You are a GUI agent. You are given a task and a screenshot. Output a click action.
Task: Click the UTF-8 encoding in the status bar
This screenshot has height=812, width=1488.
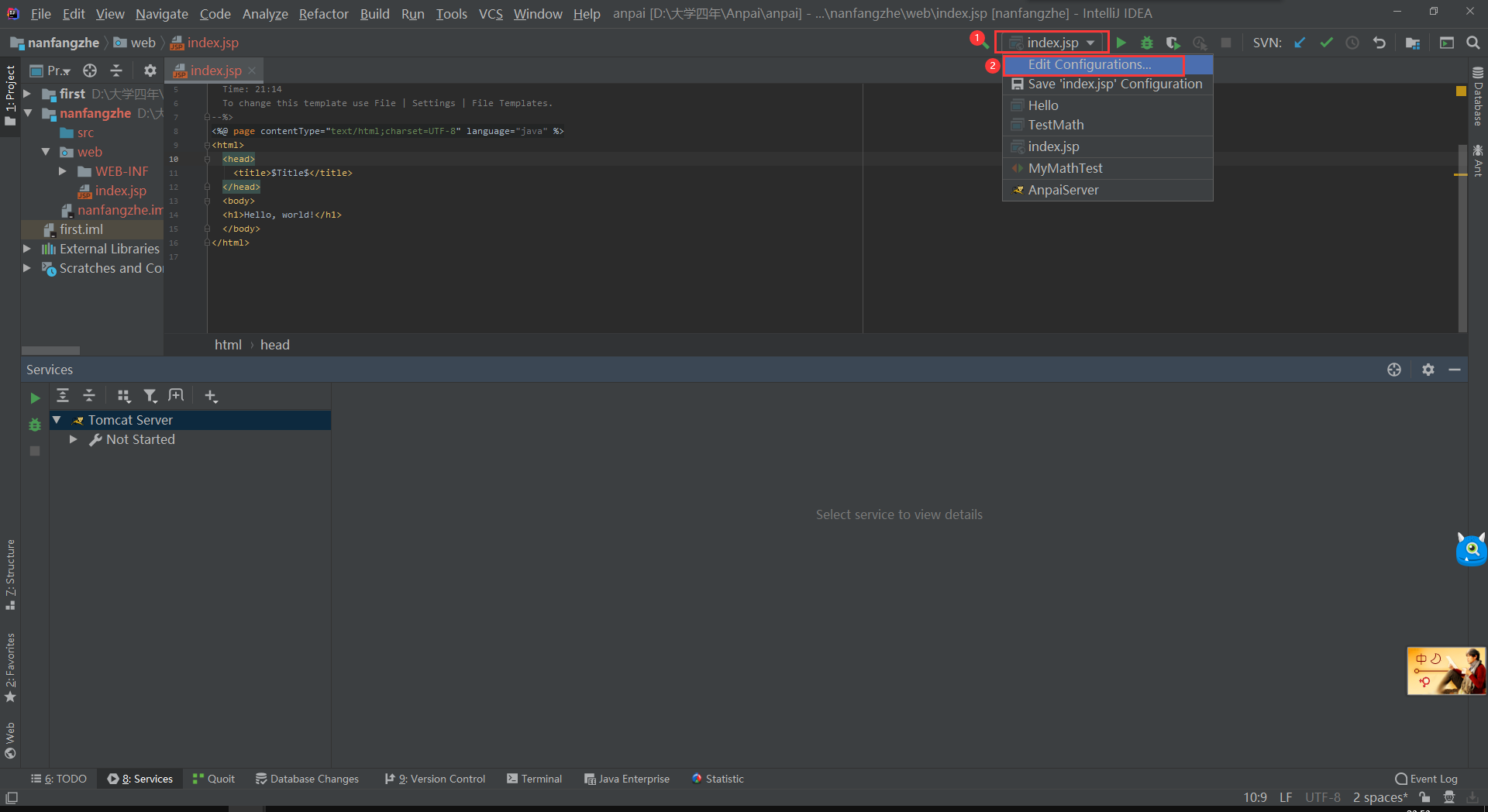[x=1322, y=797]
